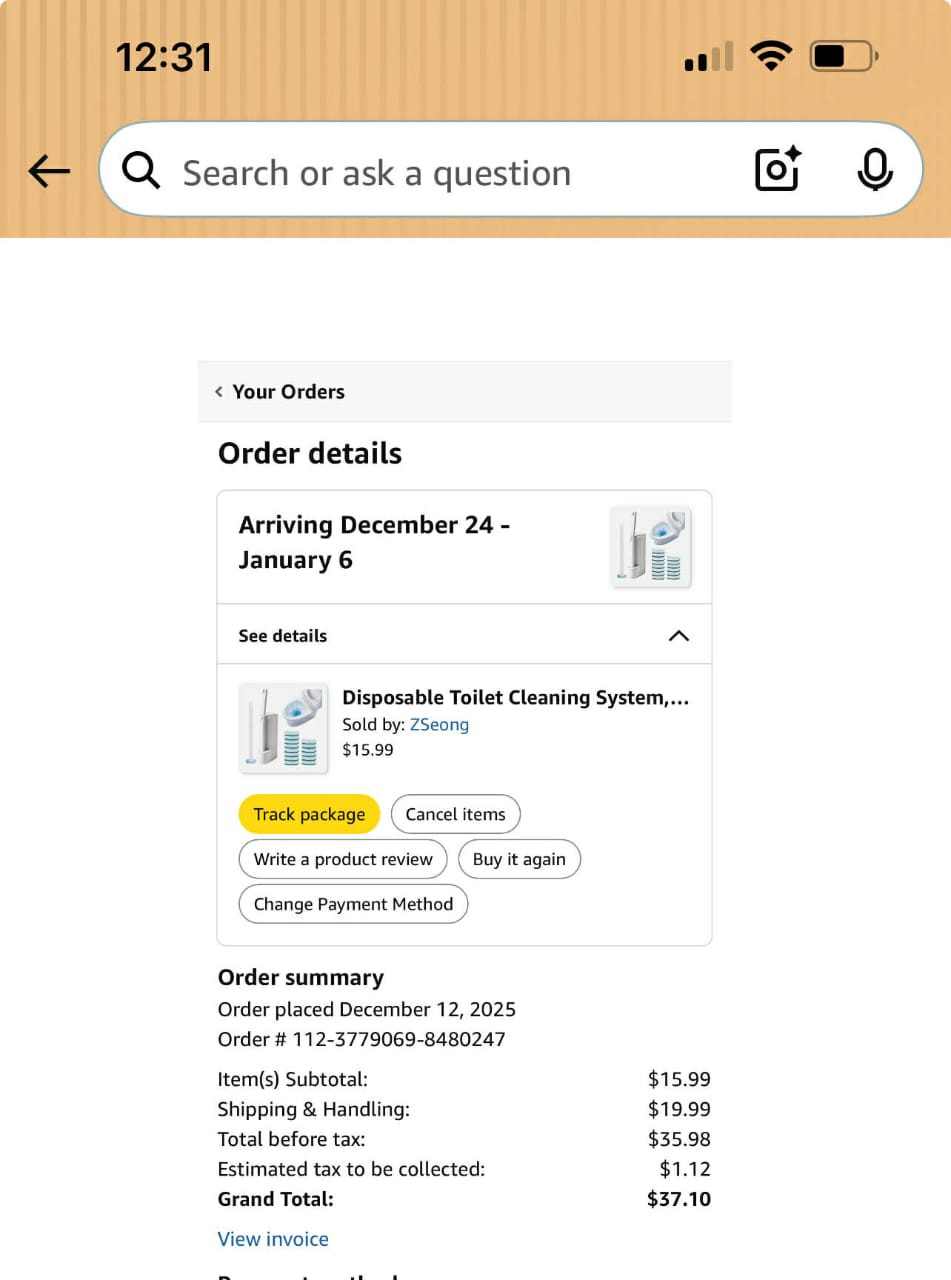
Task: Open the View invoice link
Action: click(x=273, y=1239)
